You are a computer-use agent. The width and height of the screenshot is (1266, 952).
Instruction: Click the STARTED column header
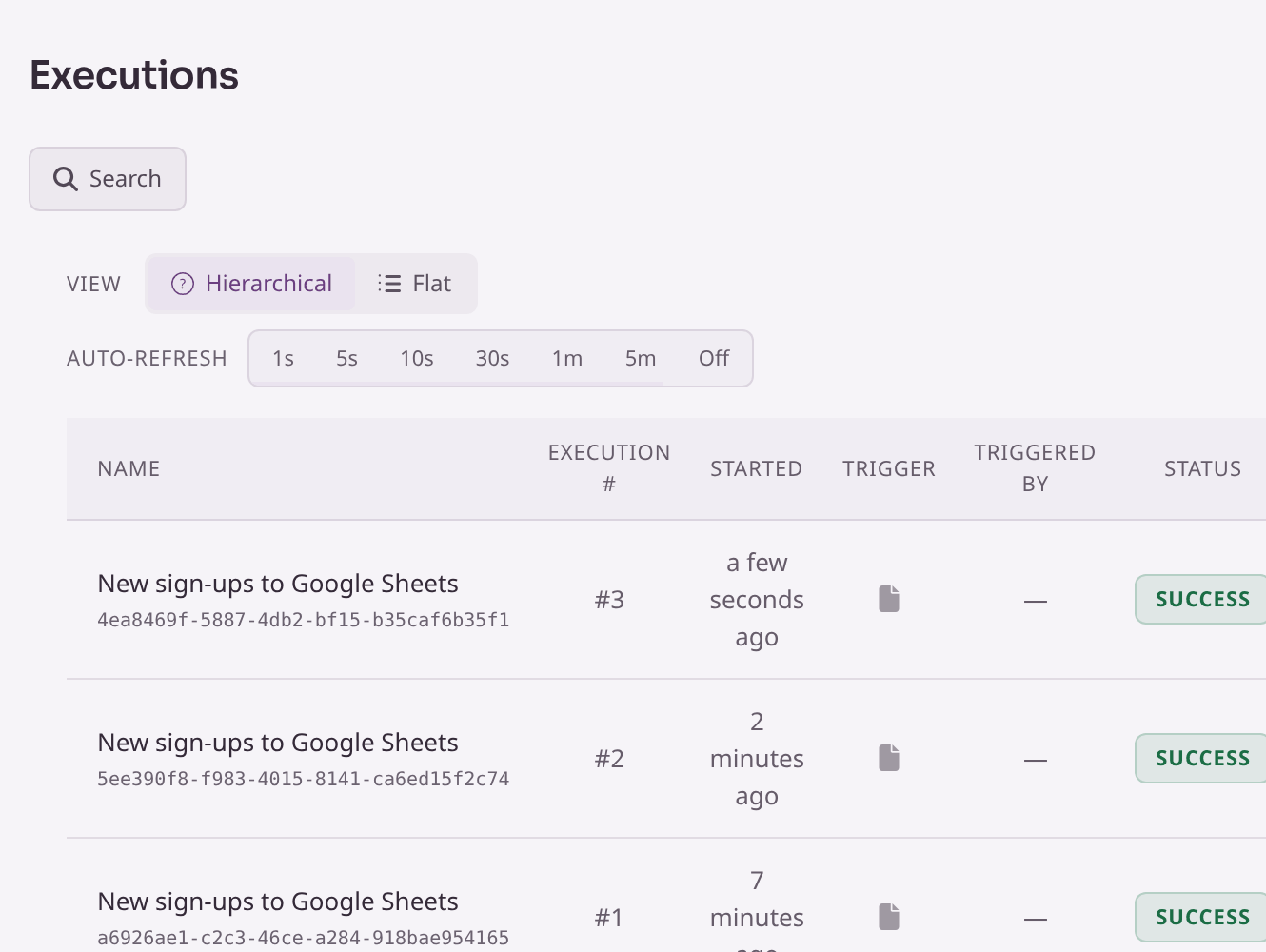click(756, 469)
